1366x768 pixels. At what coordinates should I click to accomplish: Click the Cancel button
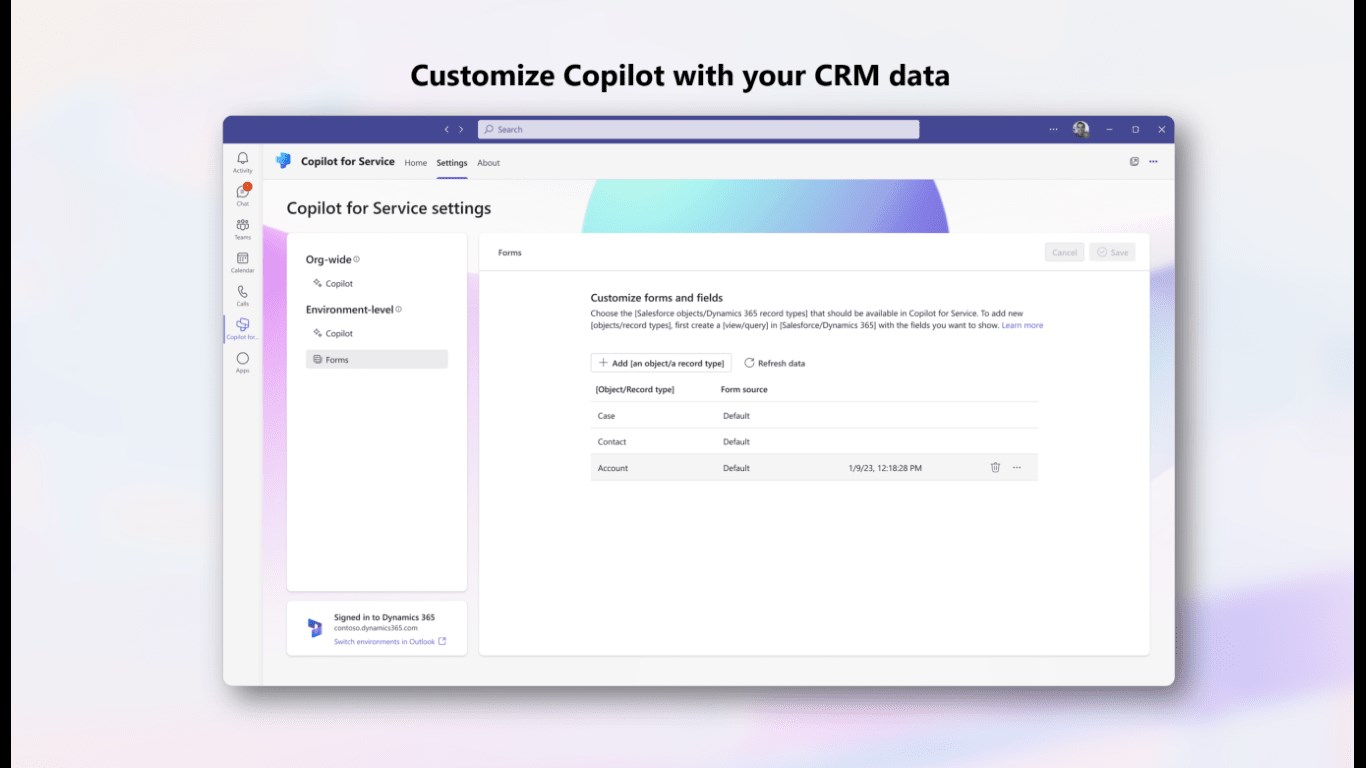(1065, 252)
